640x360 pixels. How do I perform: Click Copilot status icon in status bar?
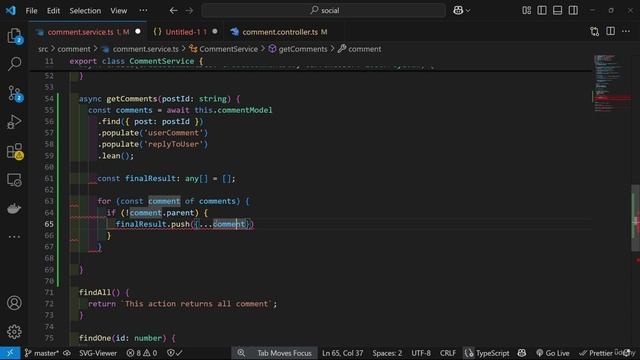coord(522,353)
